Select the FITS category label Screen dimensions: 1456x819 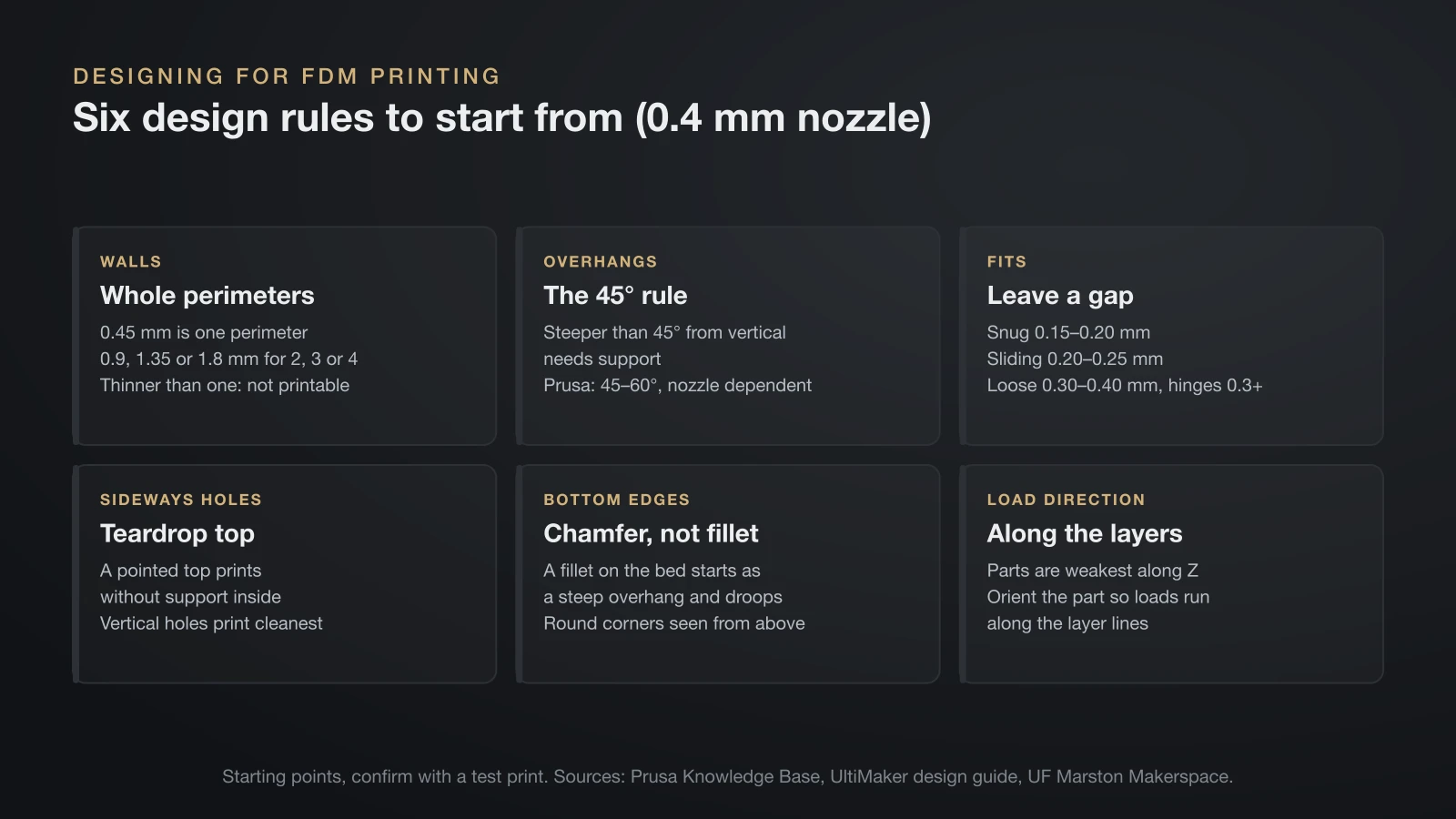coord(1006,262)
